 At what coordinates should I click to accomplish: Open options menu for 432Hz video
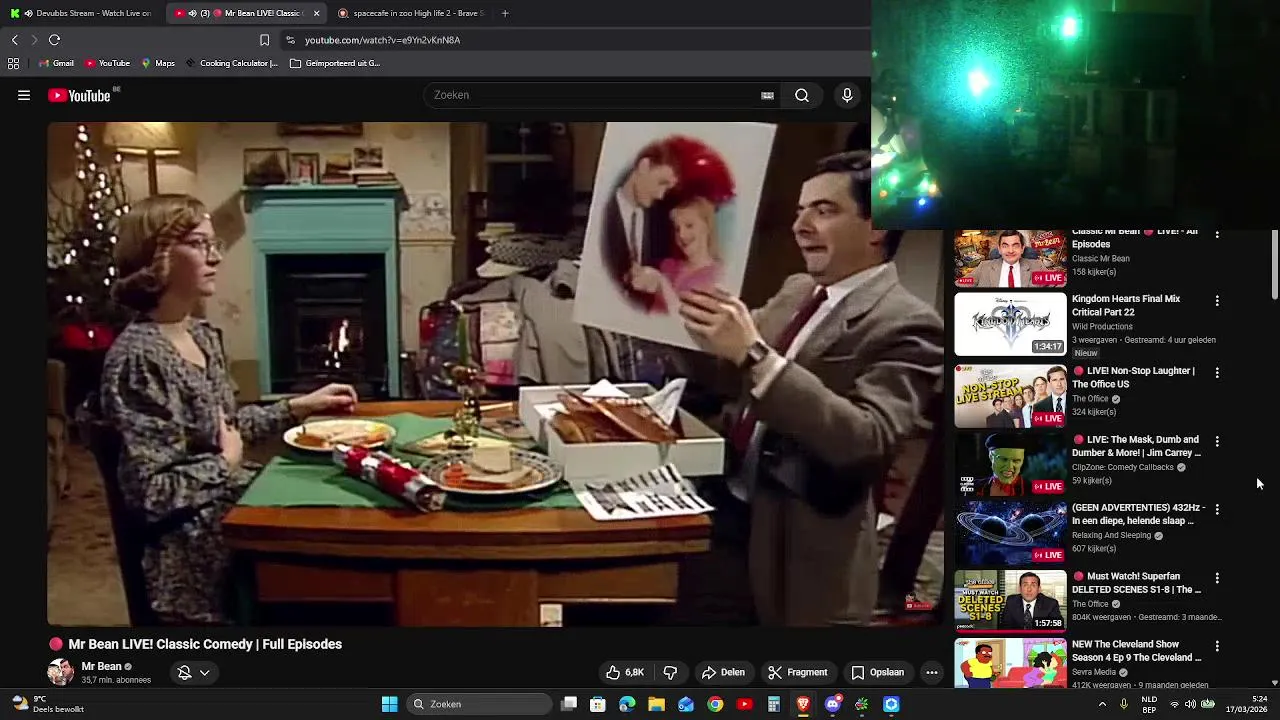pos(1217,509)
